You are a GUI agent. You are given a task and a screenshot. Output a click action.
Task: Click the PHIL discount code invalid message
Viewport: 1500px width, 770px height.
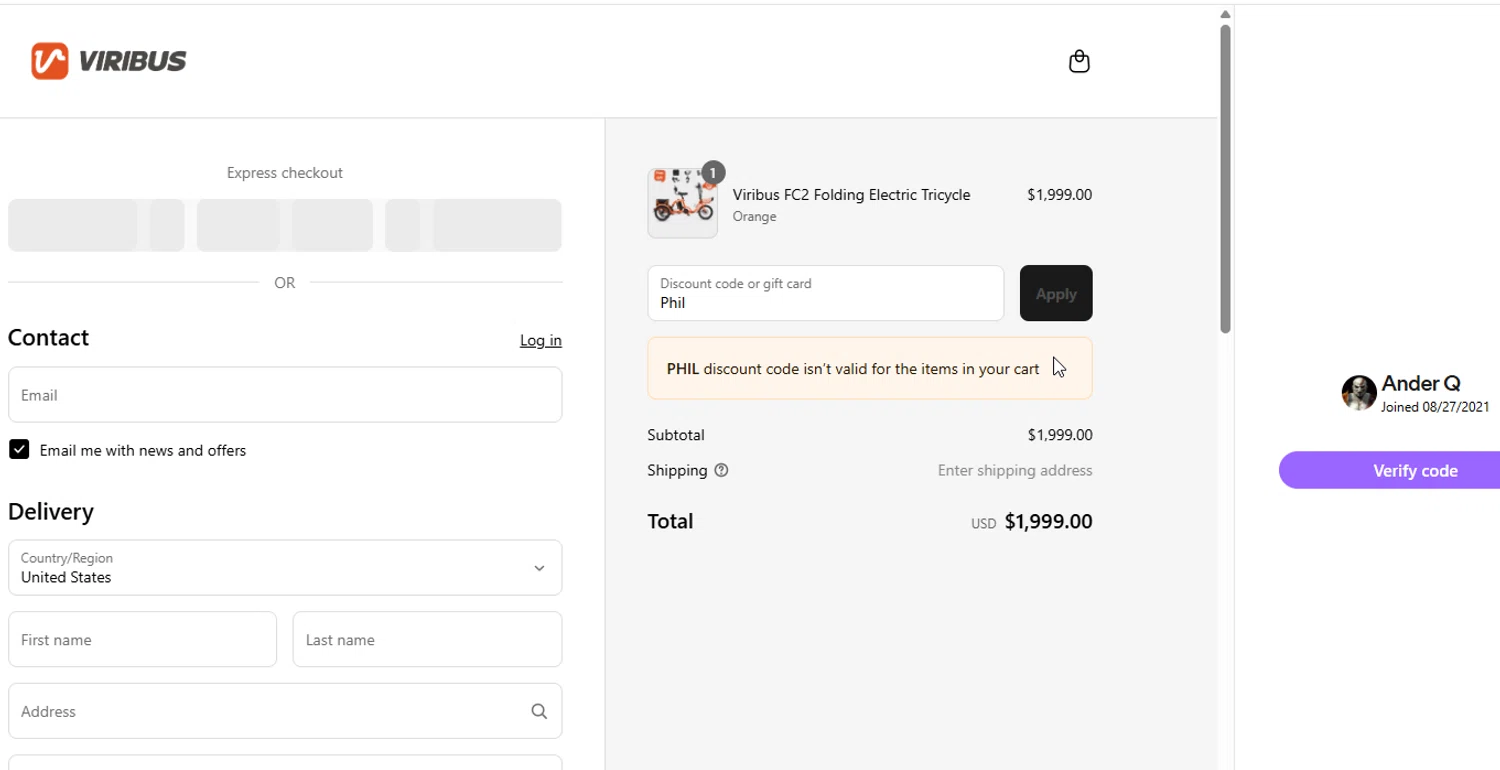(x=870, y=369)
